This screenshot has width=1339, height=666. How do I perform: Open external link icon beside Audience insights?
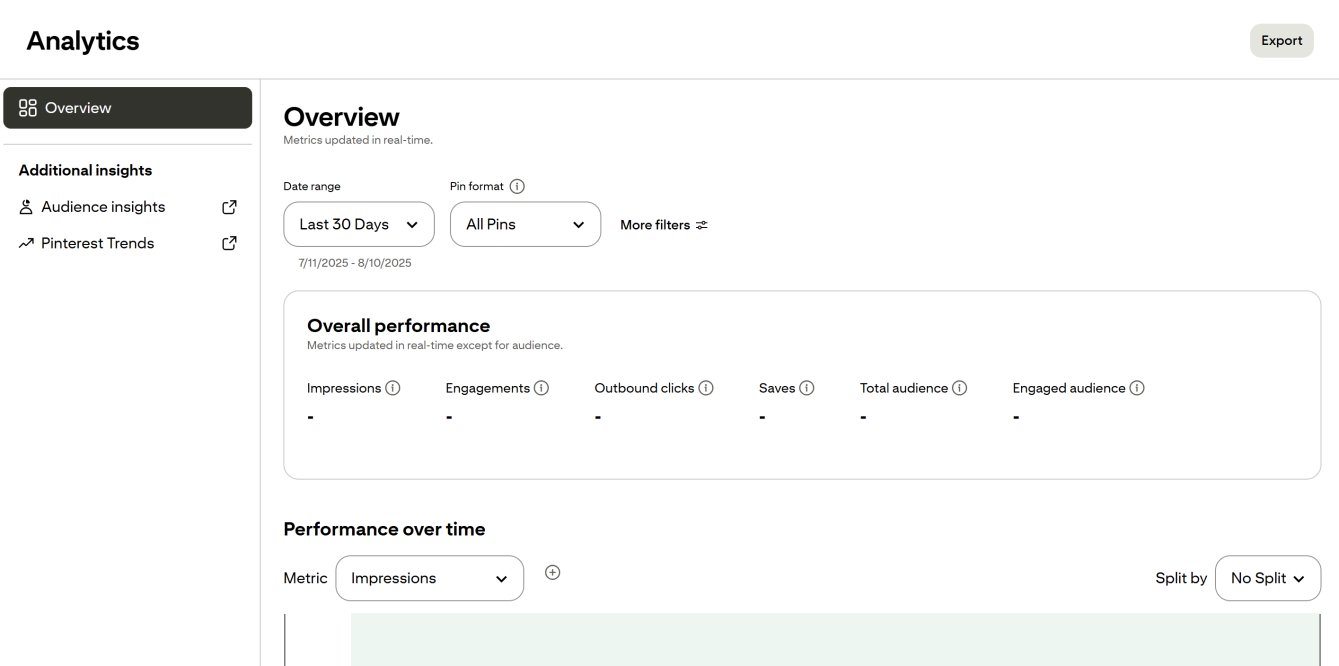point(229,207)
